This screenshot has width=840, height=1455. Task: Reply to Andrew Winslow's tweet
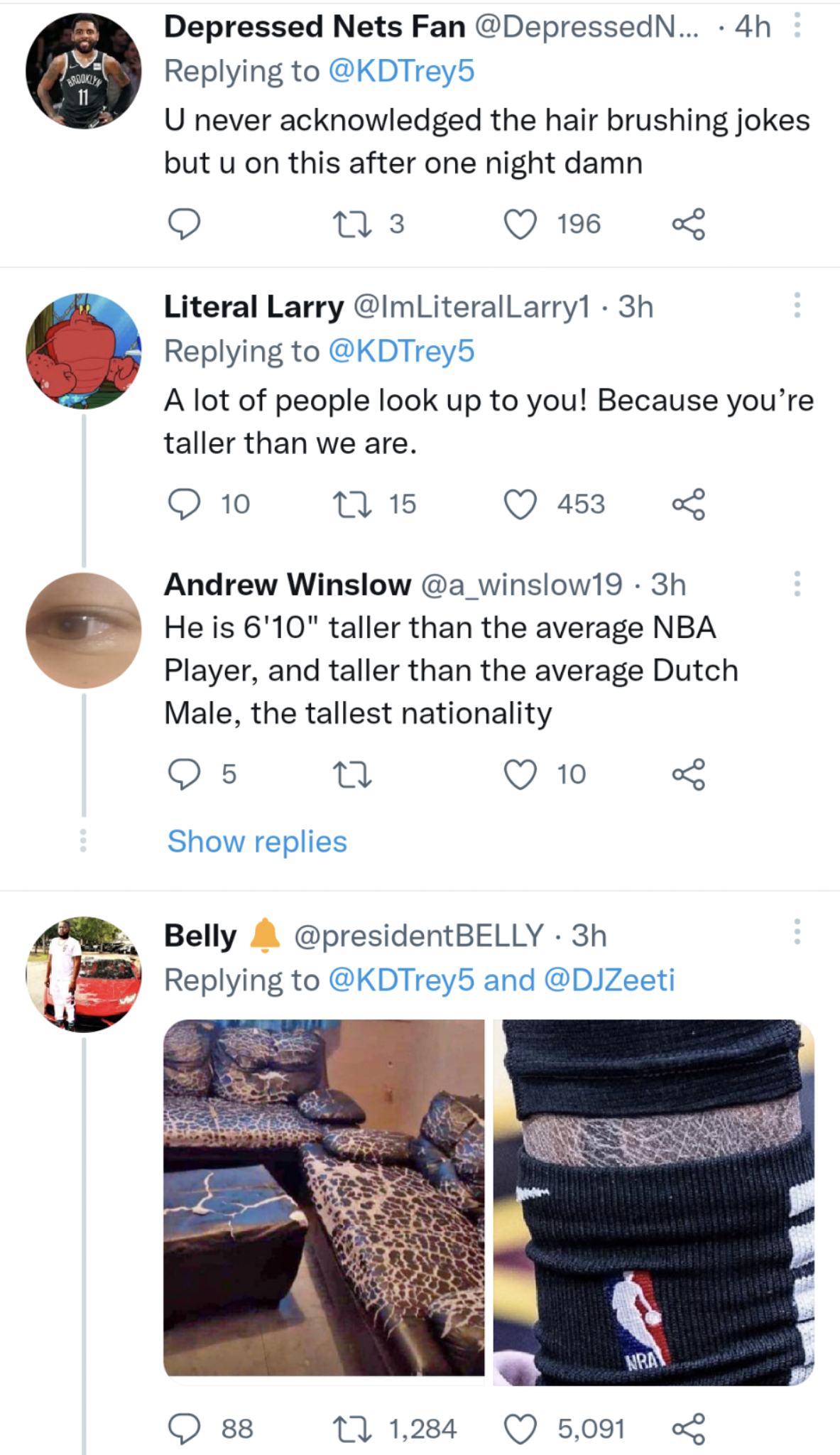click(184, 774)
